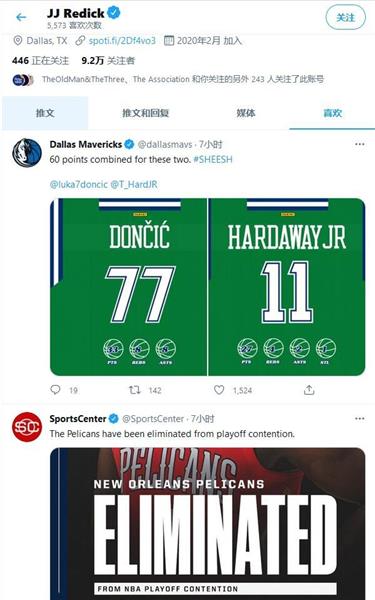Viewport: 375px width, 600px height.
Task: Switch to the 媒体 tab
Action: point(246,113)
